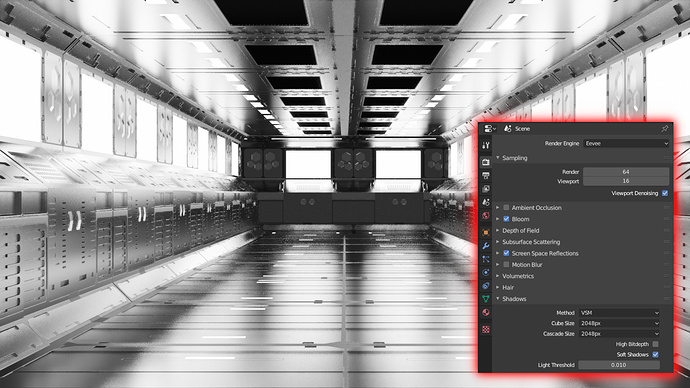The height and width of the screenshot is (388, 690).
Task: Enable the Ambient Occlusion checkbox
Action: pyautogui.click(x=506, y=208)
